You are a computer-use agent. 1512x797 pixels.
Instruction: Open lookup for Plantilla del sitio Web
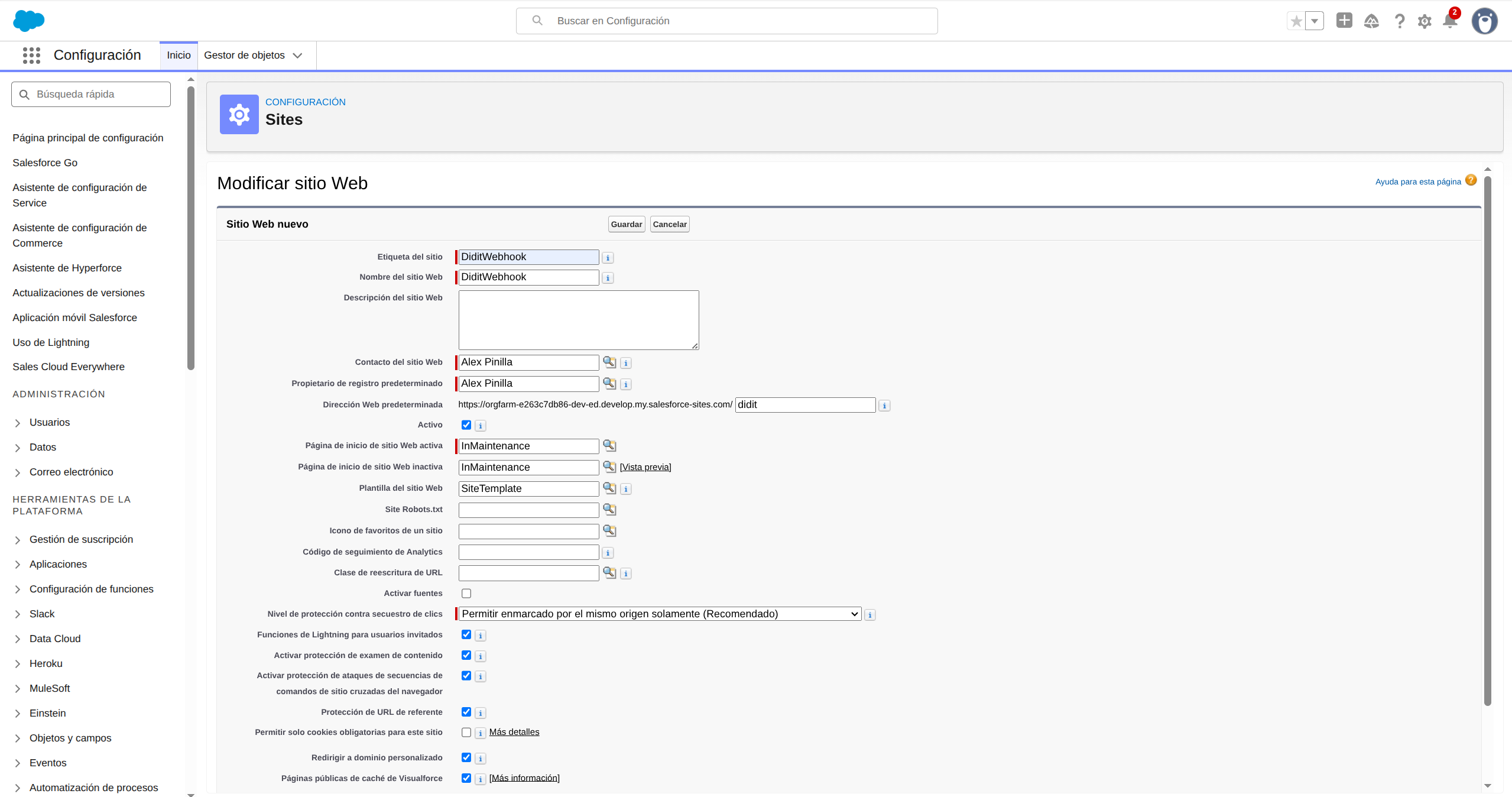(609, 488)
